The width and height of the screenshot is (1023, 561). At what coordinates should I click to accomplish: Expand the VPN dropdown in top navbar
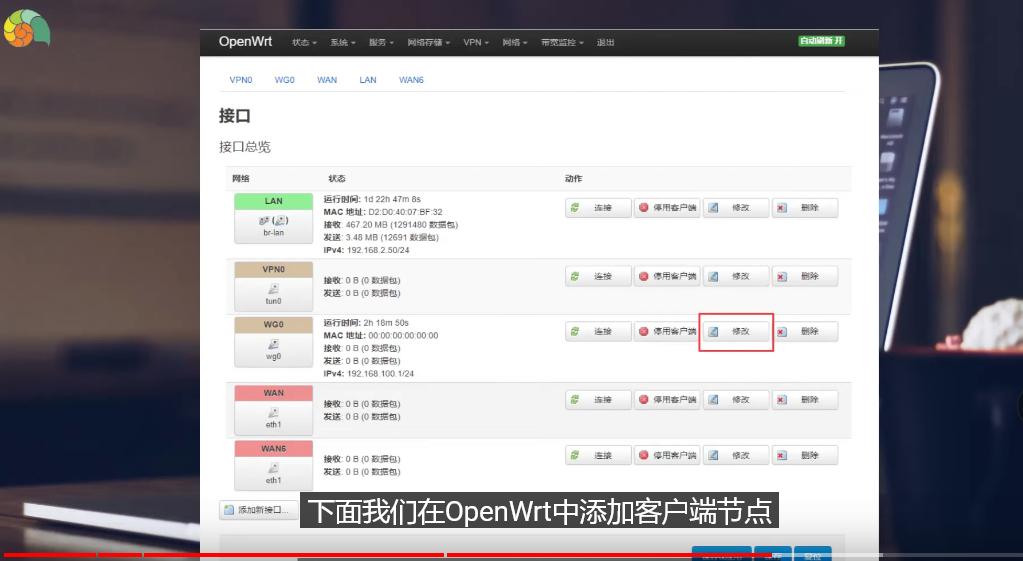pos(476,42)
